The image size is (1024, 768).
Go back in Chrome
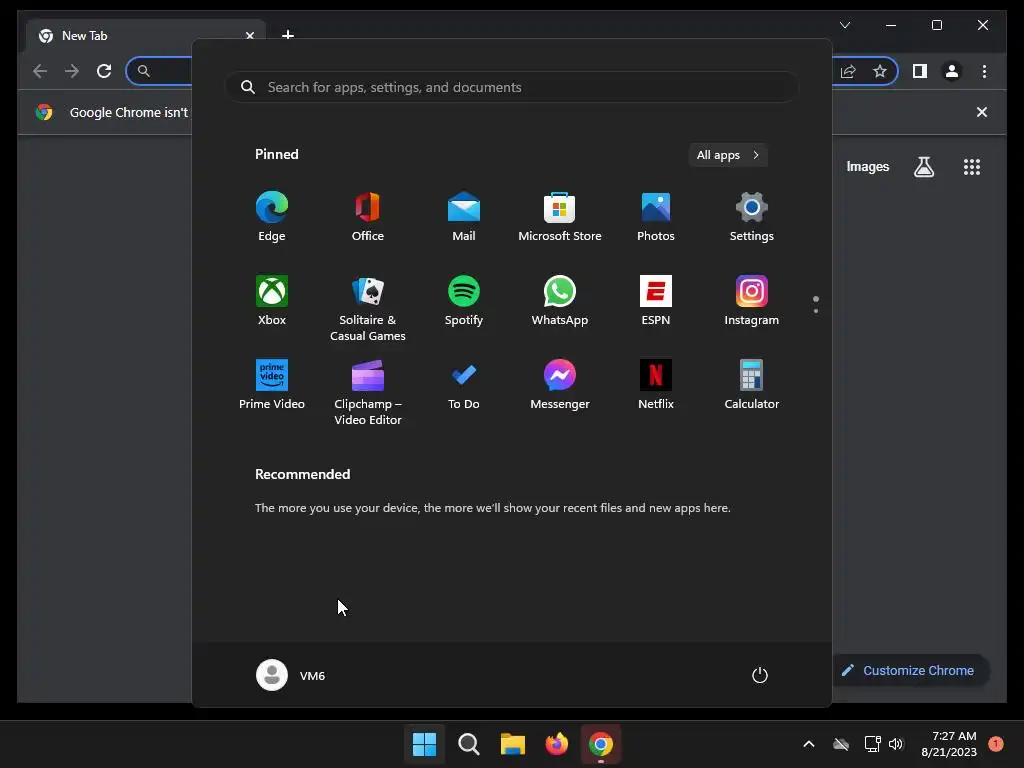tap(40, 71)
